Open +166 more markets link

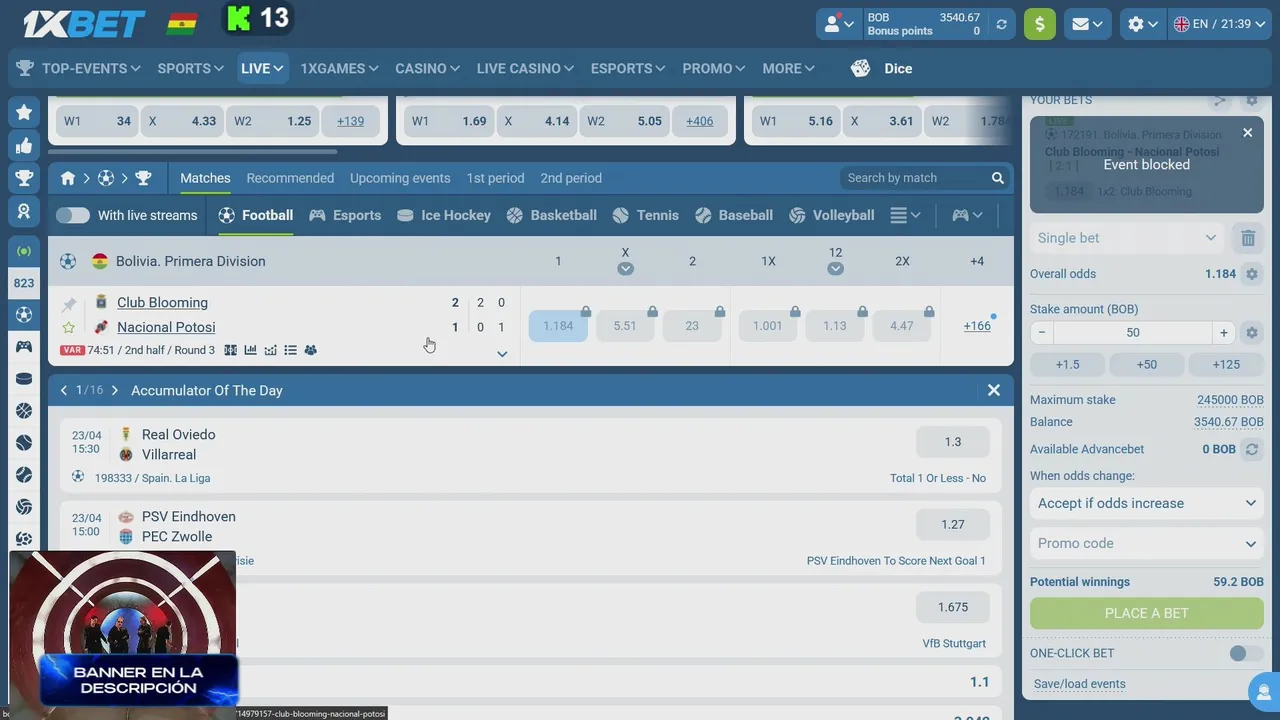tap(977, 326)
